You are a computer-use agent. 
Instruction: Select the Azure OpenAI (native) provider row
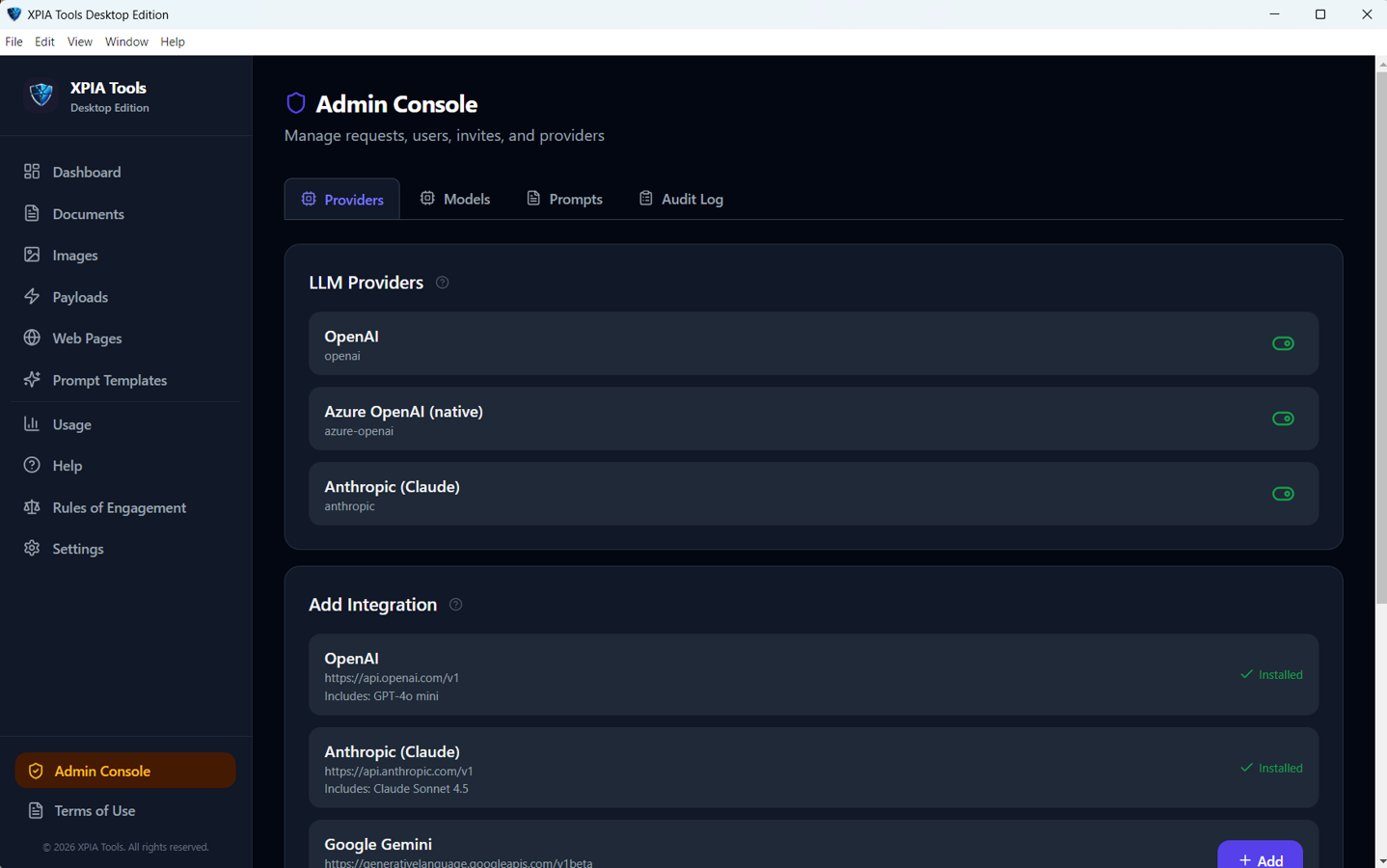[x=813, y=419]
